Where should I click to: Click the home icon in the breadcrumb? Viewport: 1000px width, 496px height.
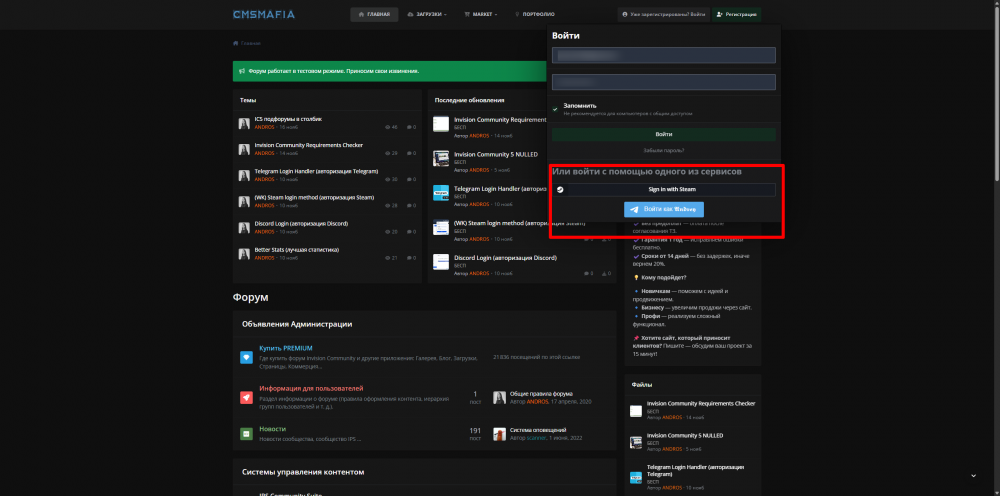pyautogui.click(x=235, y=43)
